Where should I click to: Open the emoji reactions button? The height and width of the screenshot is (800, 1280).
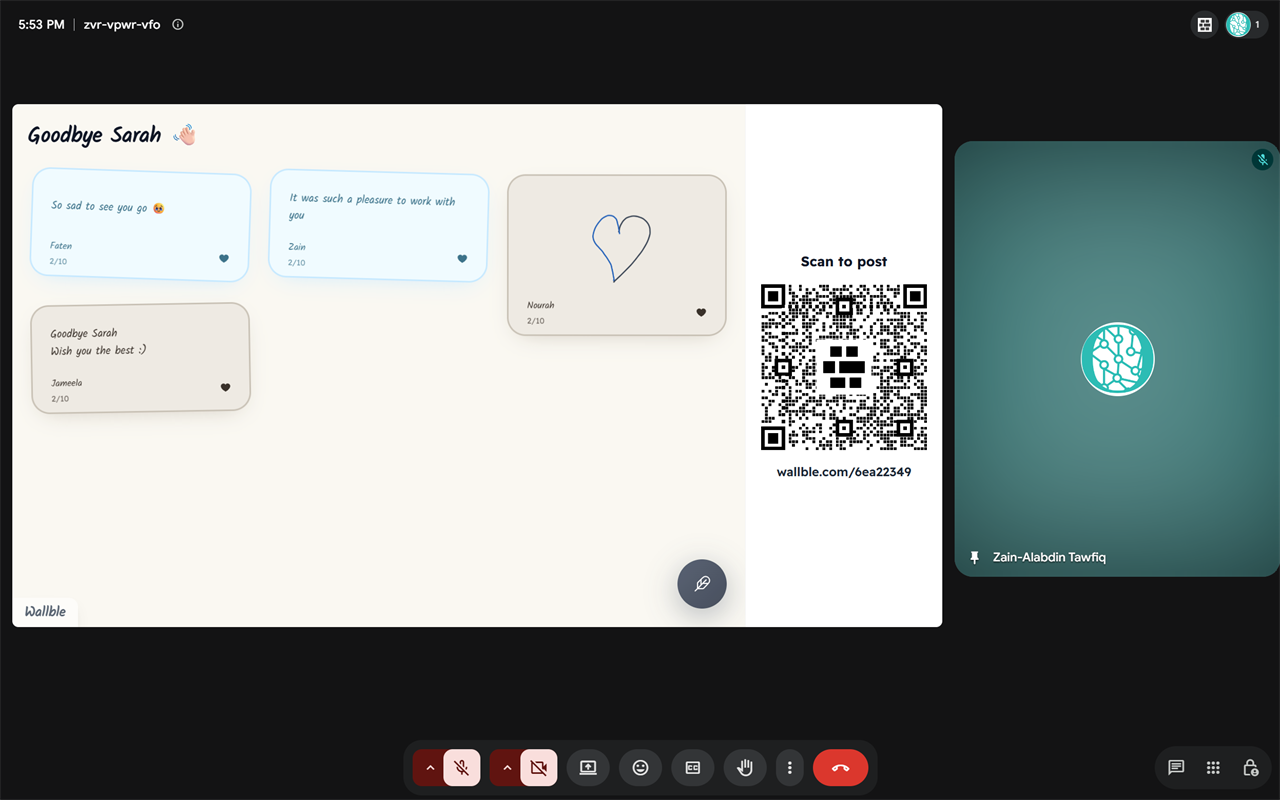pos(640,768)
